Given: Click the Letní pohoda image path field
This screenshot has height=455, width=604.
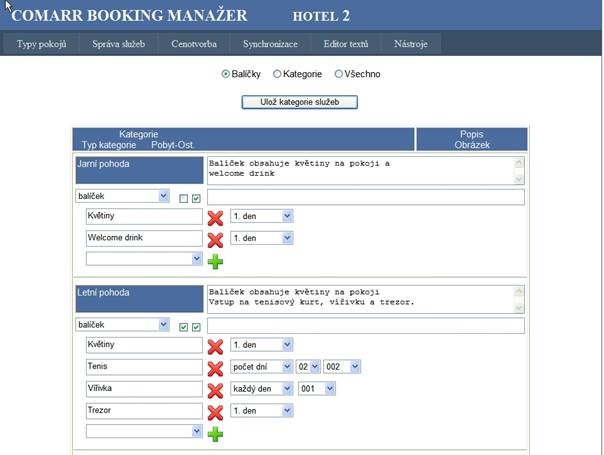Looking at the screenshot, I should tap(366, 326).
